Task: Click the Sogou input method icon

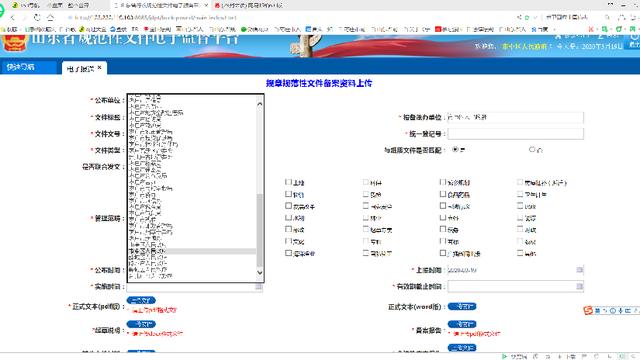Action: tap(588, 311)
